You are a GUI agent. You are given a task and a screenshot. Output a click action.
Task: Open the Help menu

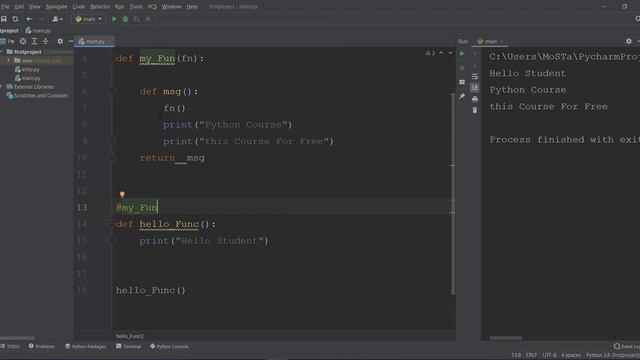coord(192,7)
